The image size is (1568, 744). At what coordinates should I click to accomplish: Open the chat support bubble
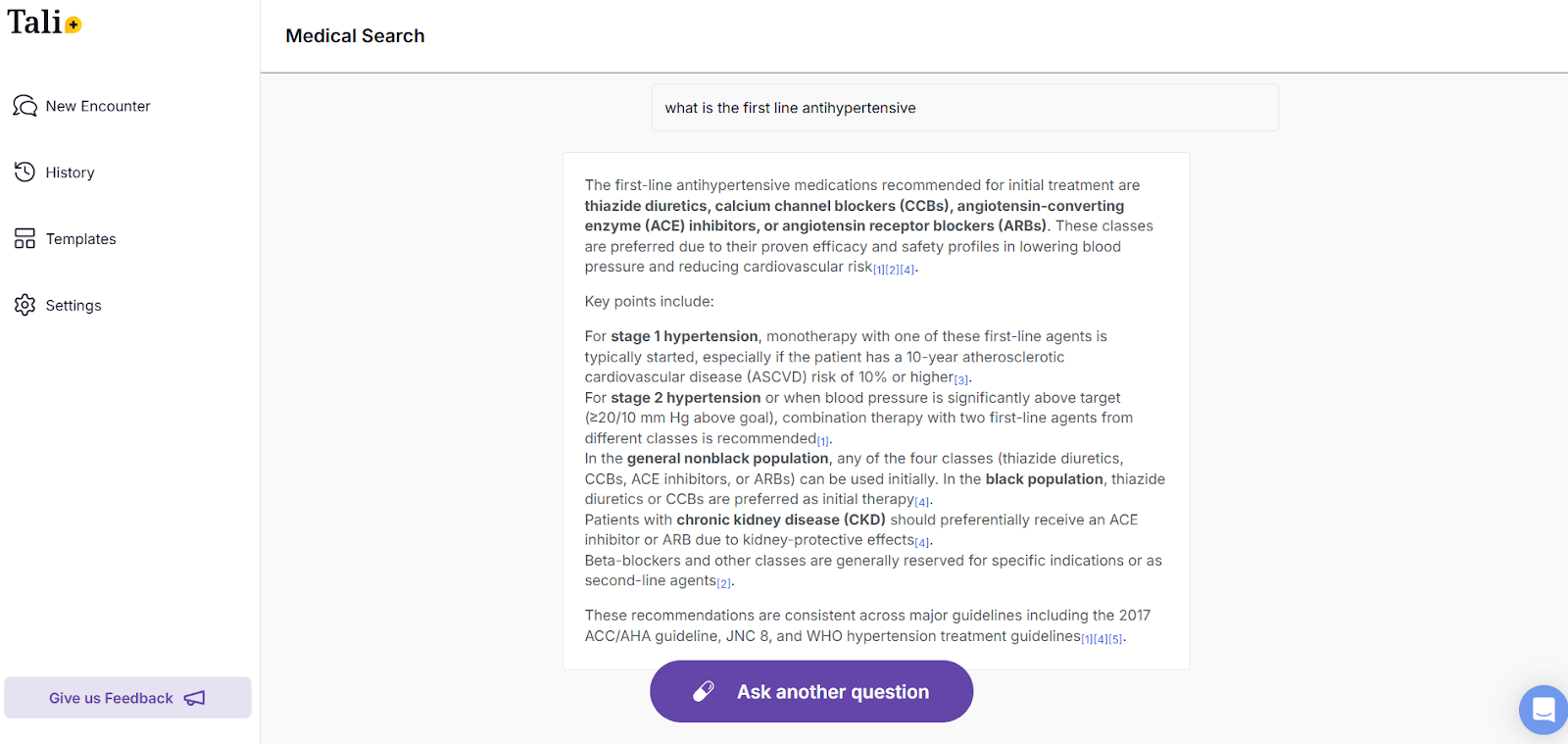(1543, 709)
